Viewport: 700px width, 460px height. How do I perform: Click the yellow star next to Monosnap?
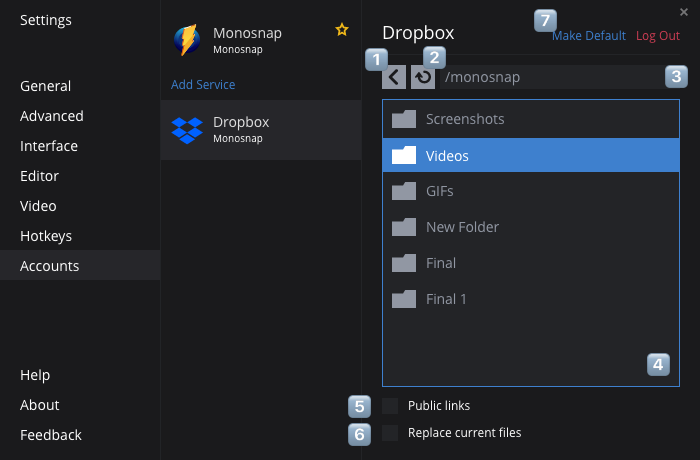coord(342,29)
